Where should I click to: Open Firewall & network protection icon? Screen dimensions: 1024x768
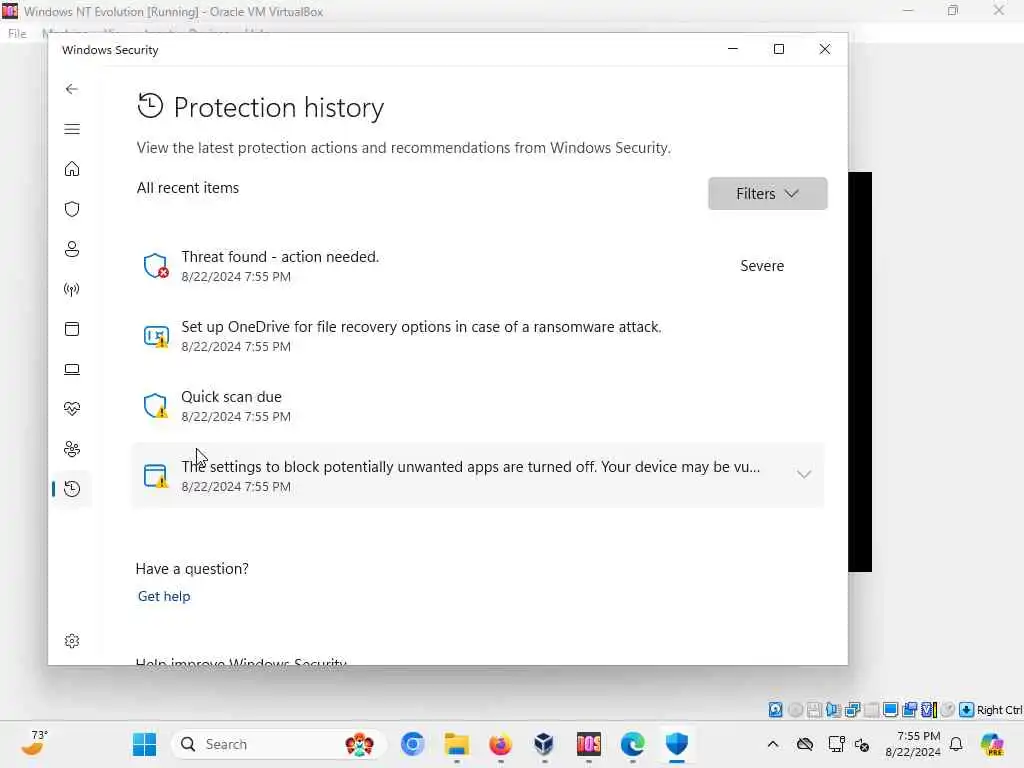pyautogui.click(x=72, y=289)
